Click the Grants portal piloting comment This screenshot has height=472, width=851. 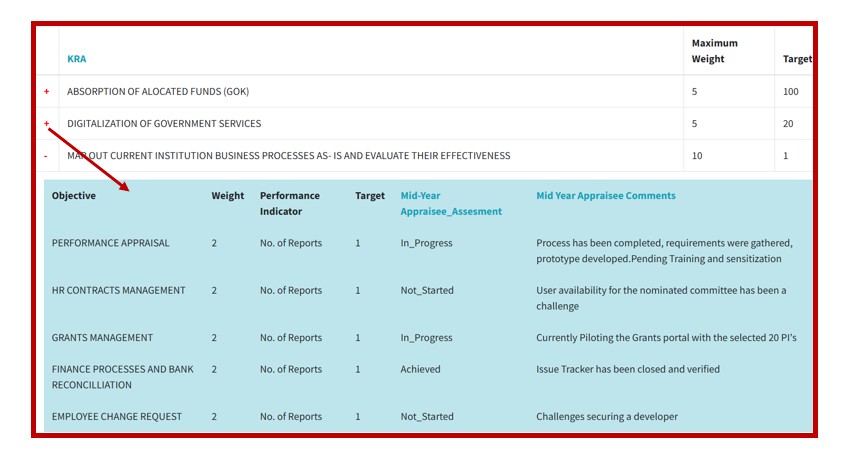[666, 338]
